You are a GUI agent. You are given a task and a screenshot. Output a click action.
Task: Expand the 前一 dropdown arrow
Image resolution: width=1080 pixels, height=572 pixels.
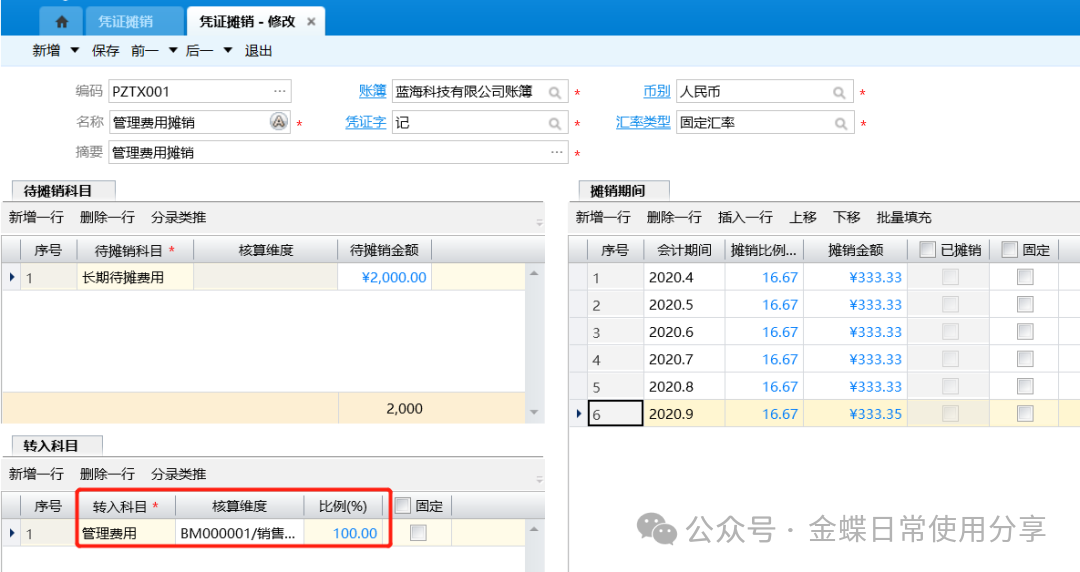(x=172, y=51)
